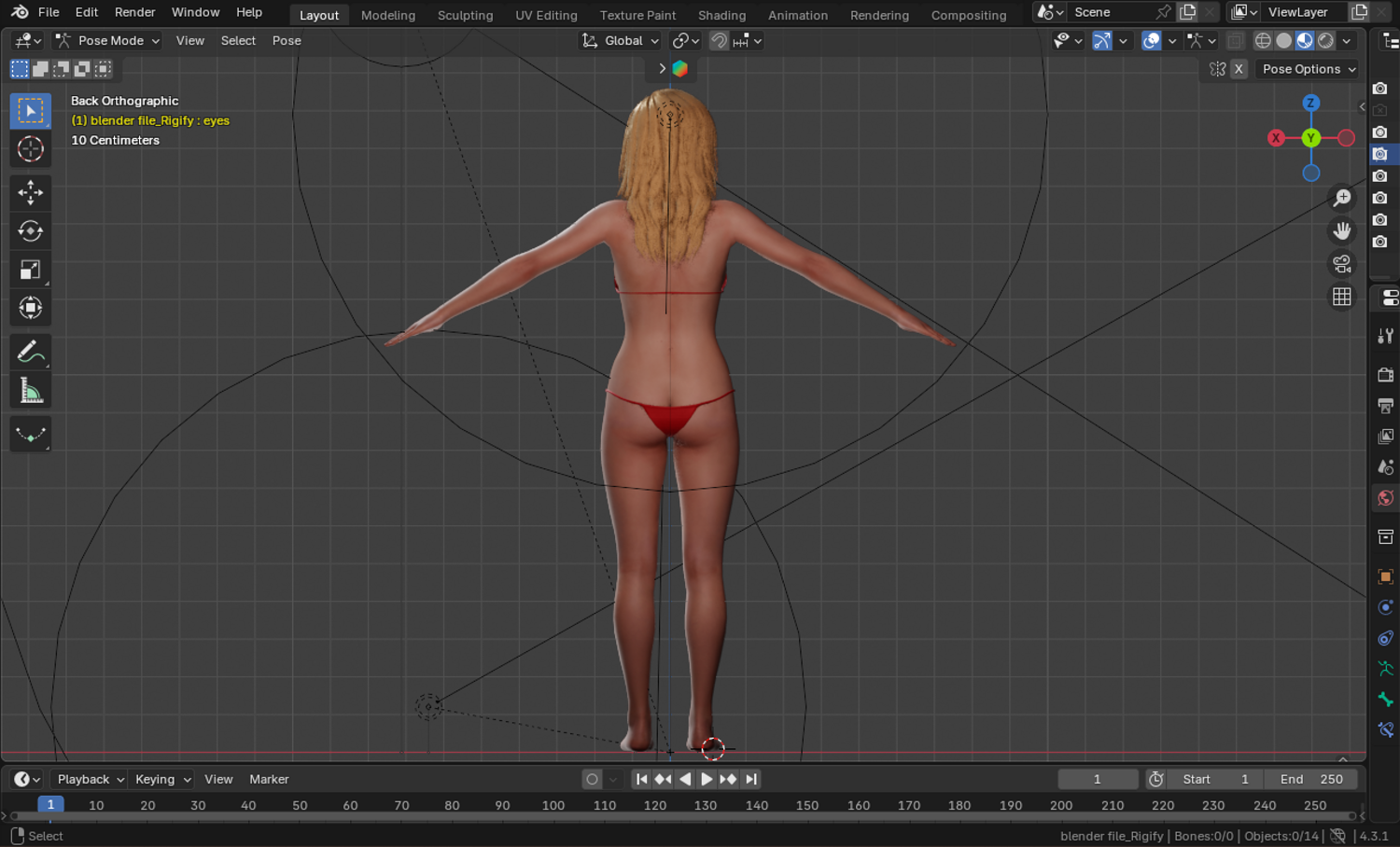
Task: Open the Output properties printer tab
Action: tap(1386, 406)
